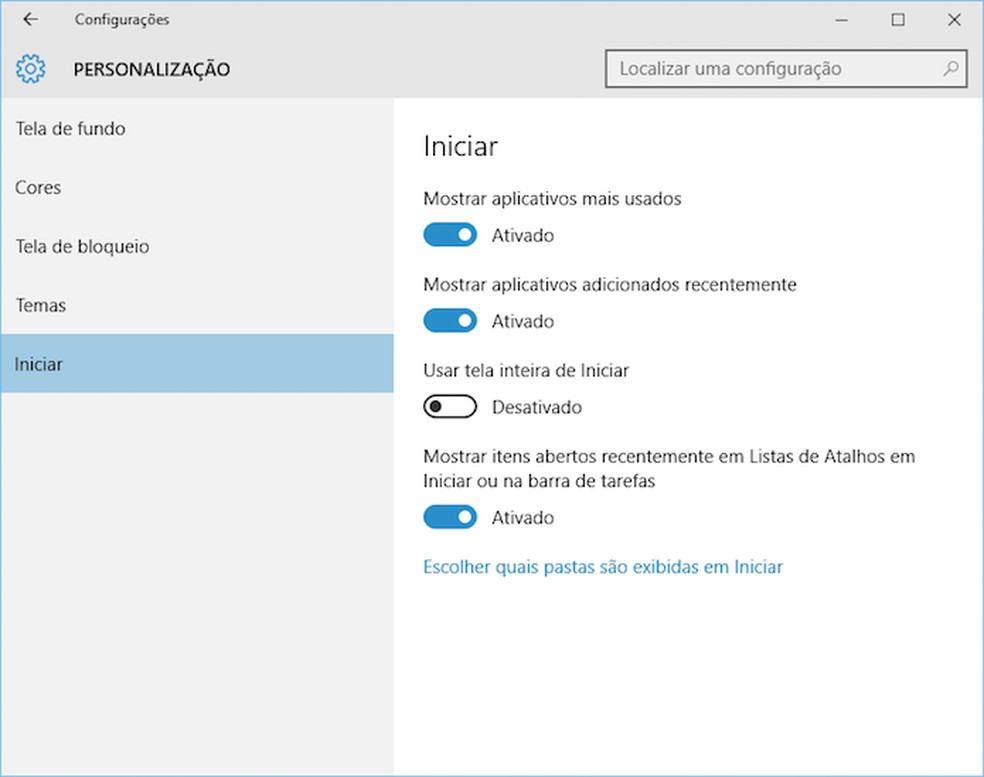Select Iniciar in the sidebar
The width and height of the screenshot is (984, 777).
[39, 364]
